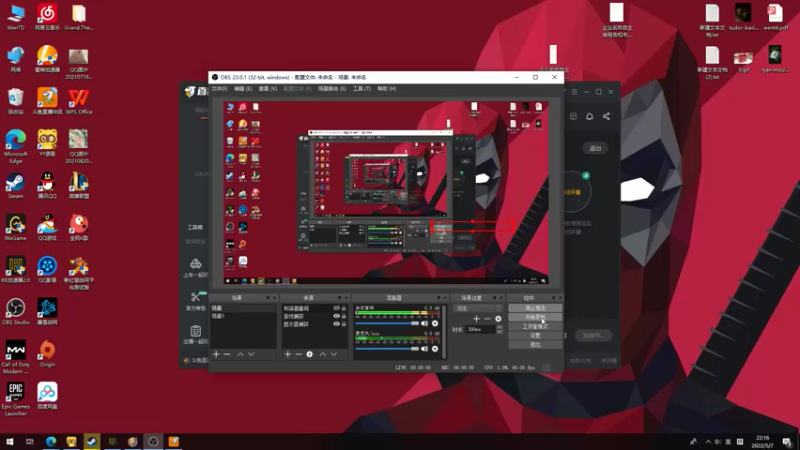Open the 查看(V) menu in OBS
Image resolution: width=800 pixels, height=450 pixels.
267,89
